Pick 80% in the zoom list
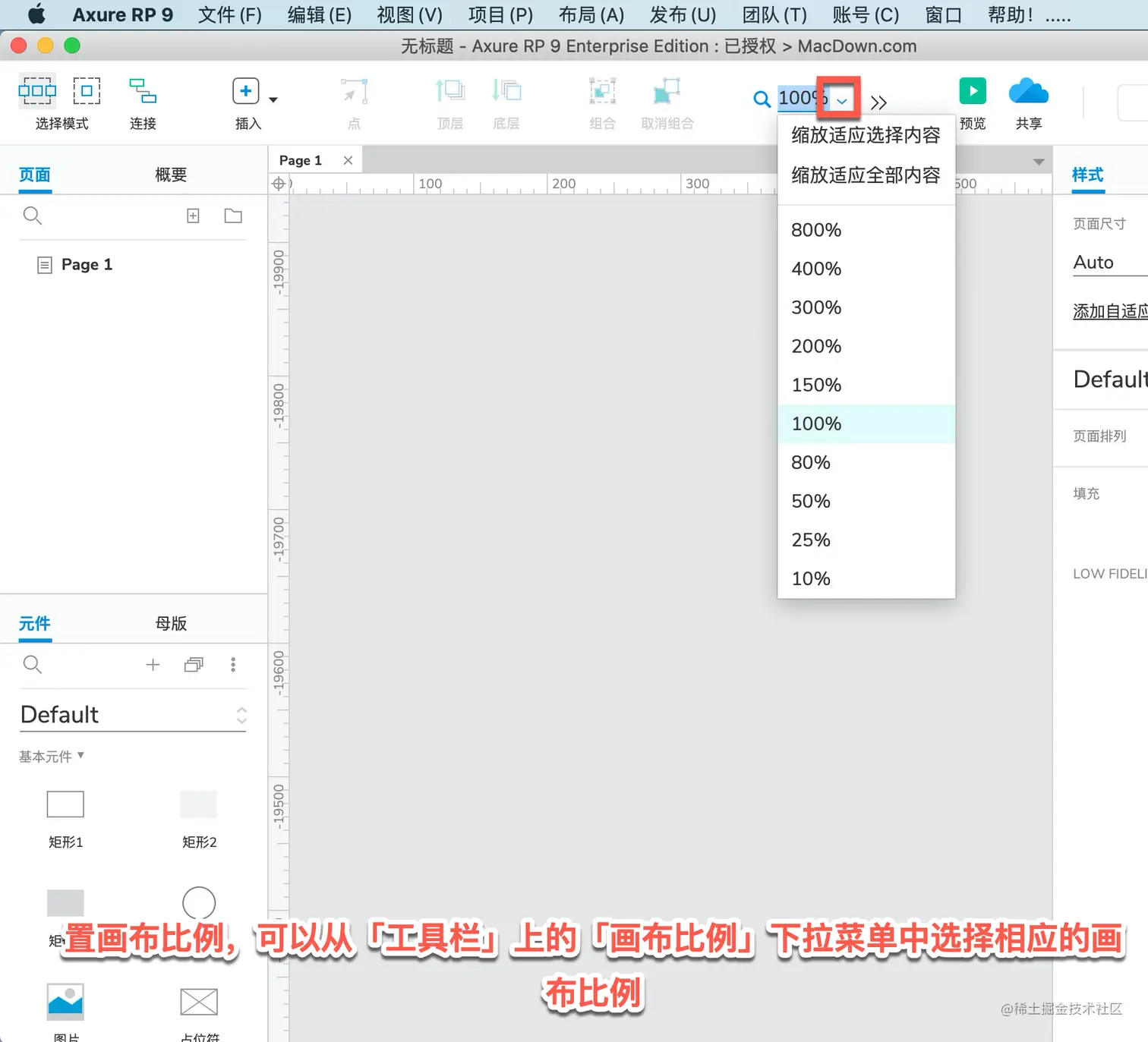1148x1042 pixels. click(866, 462)
